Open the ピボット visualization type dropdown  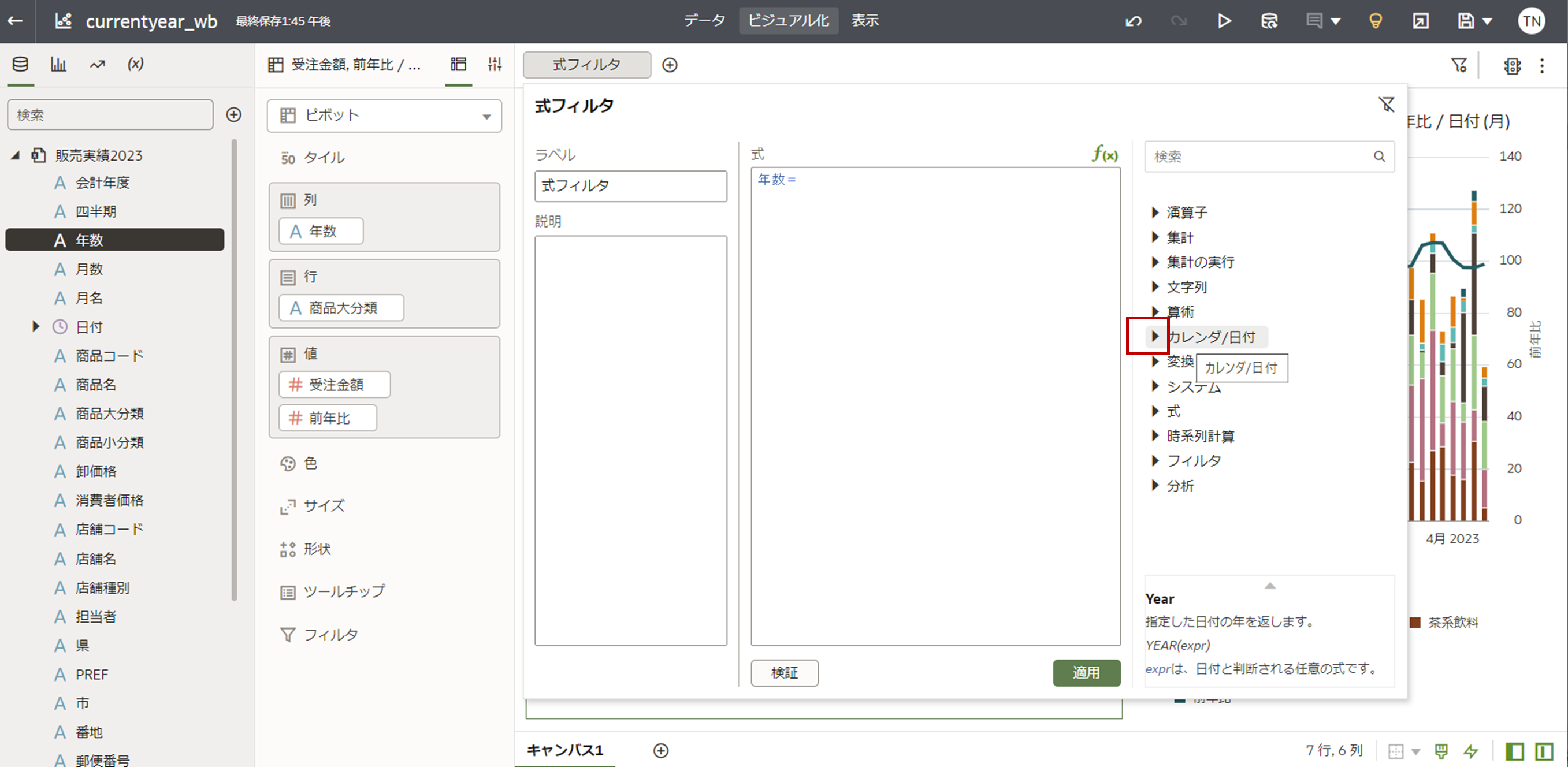coord(384,116)
